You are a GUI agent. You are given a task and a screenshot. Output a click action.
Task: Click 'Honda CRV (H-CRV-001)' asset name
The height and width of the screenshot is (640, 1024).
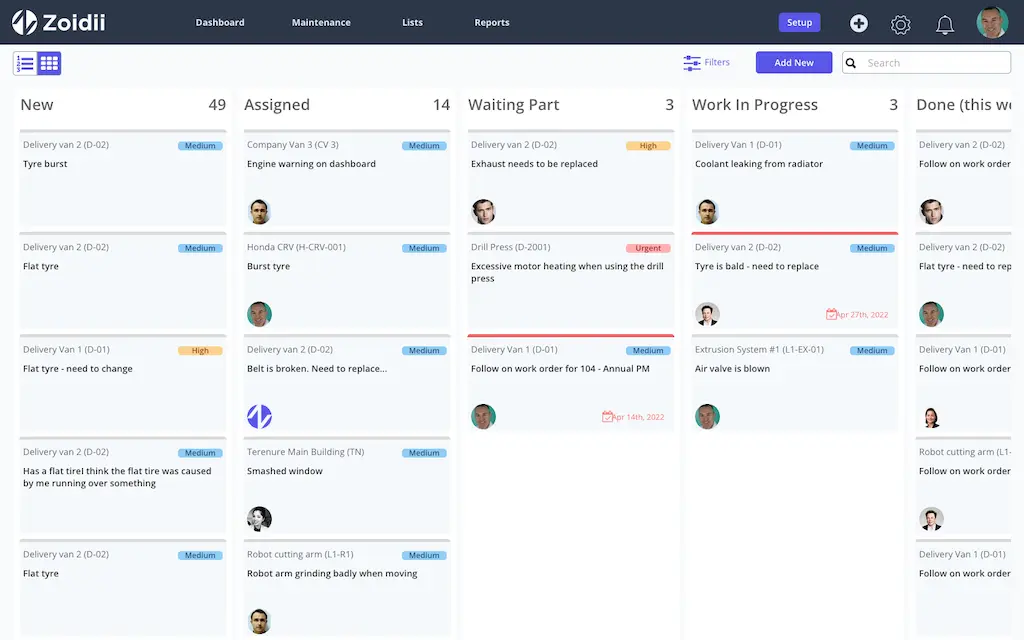pos(296,247)
